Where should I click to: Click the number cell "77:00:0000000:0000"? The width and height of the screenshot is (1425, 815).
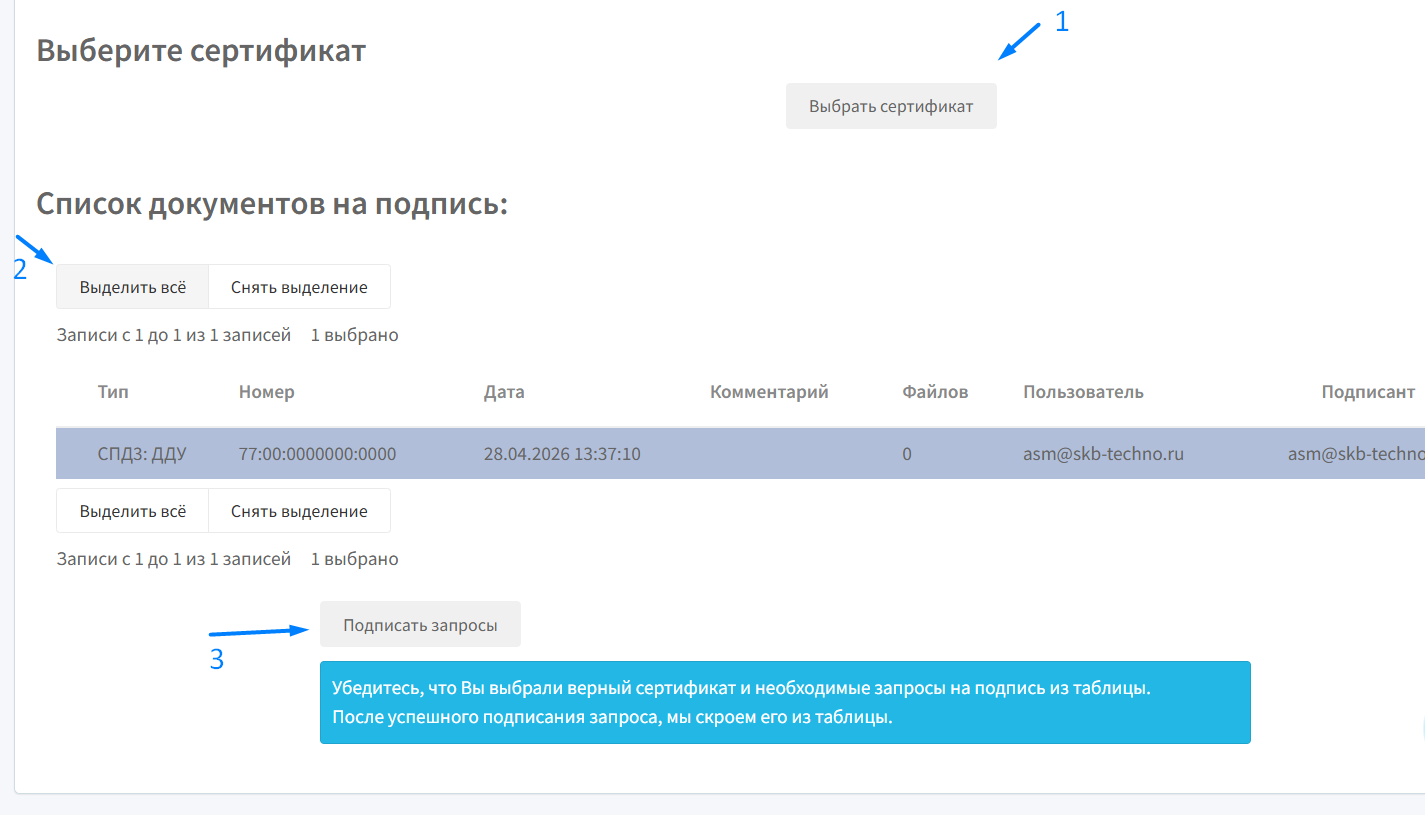click(317, 454)
